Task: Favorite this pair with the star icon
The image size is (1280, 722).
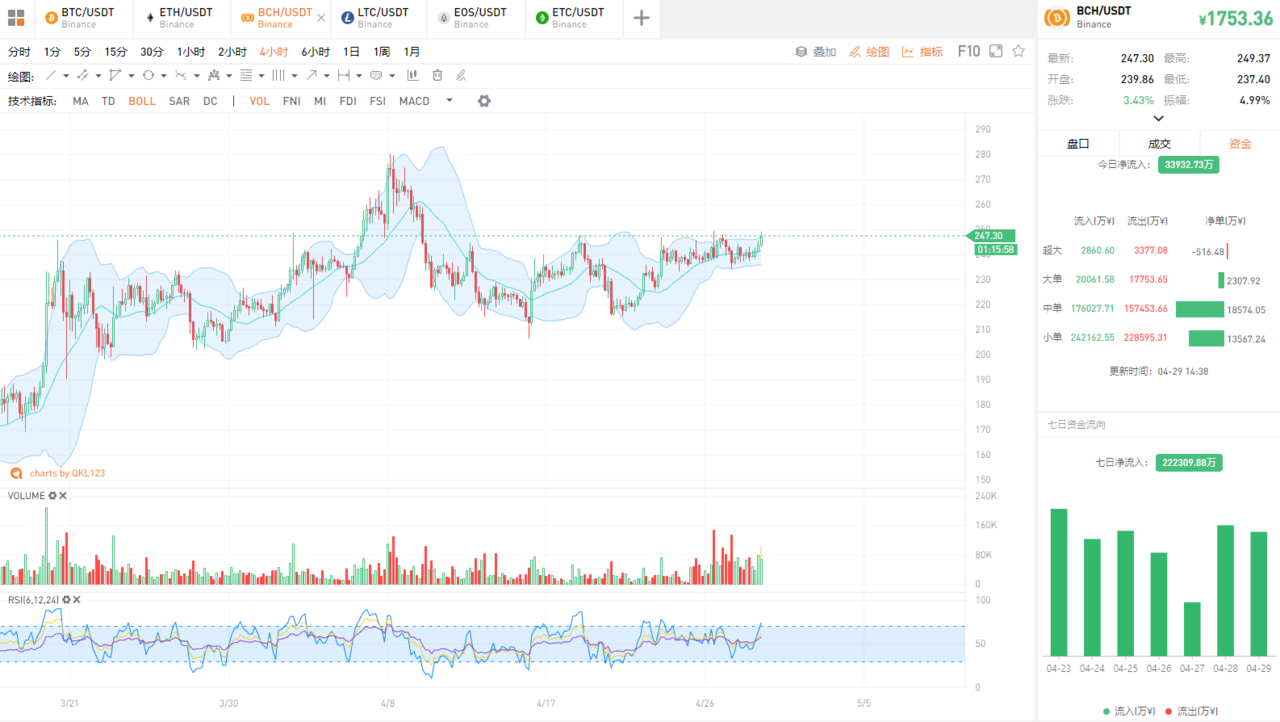Action: (x=1019, y=51)
